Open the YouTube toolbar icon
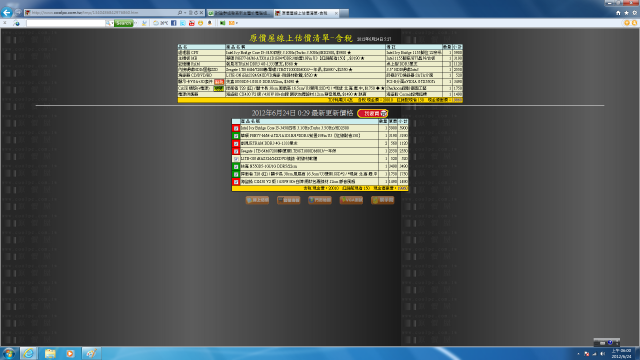The height and width of the screenshot is (360, 640). coord(191,23)
